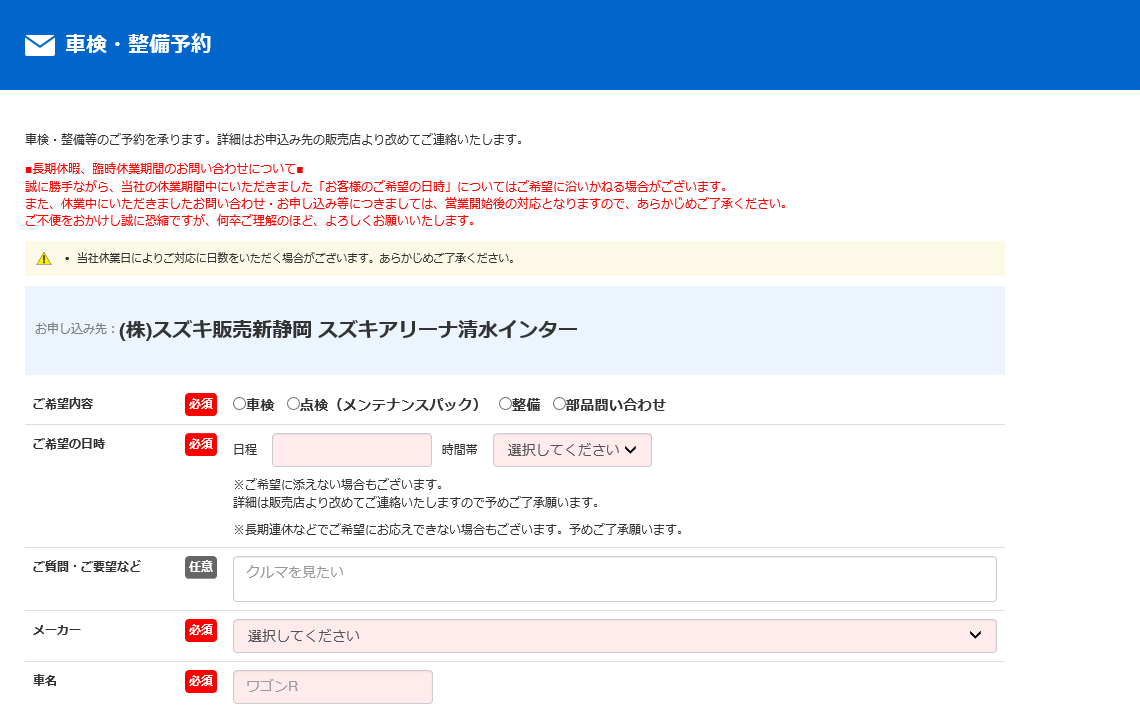This screenshot has height=710, width=1140.
Task: Click the 日程 date input field
Action: pyautogui.click(x=352, y=450)
